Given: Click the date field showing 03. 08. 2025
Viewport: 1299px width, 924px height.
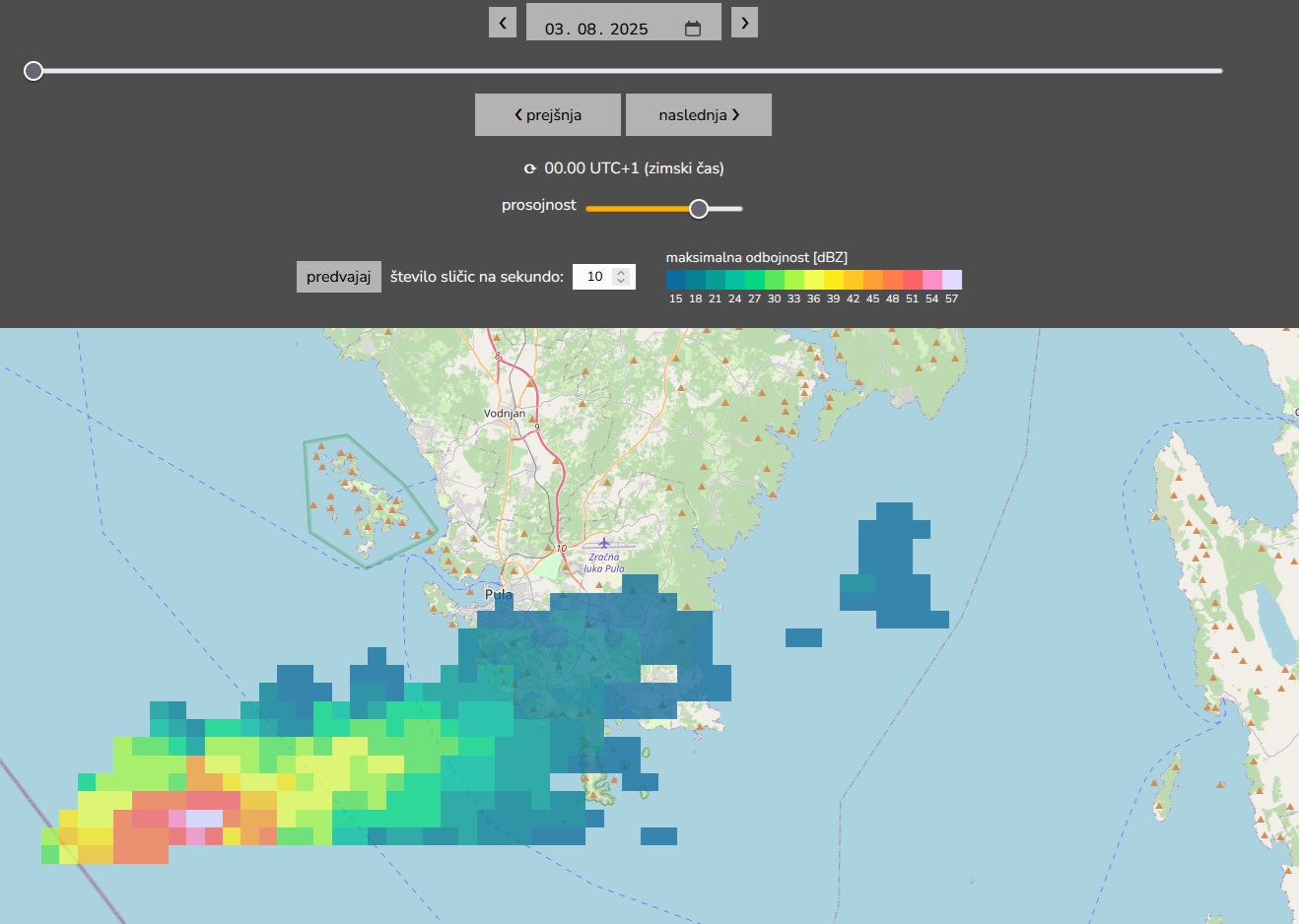Looking at the screenshot, I should coord(596,29).
